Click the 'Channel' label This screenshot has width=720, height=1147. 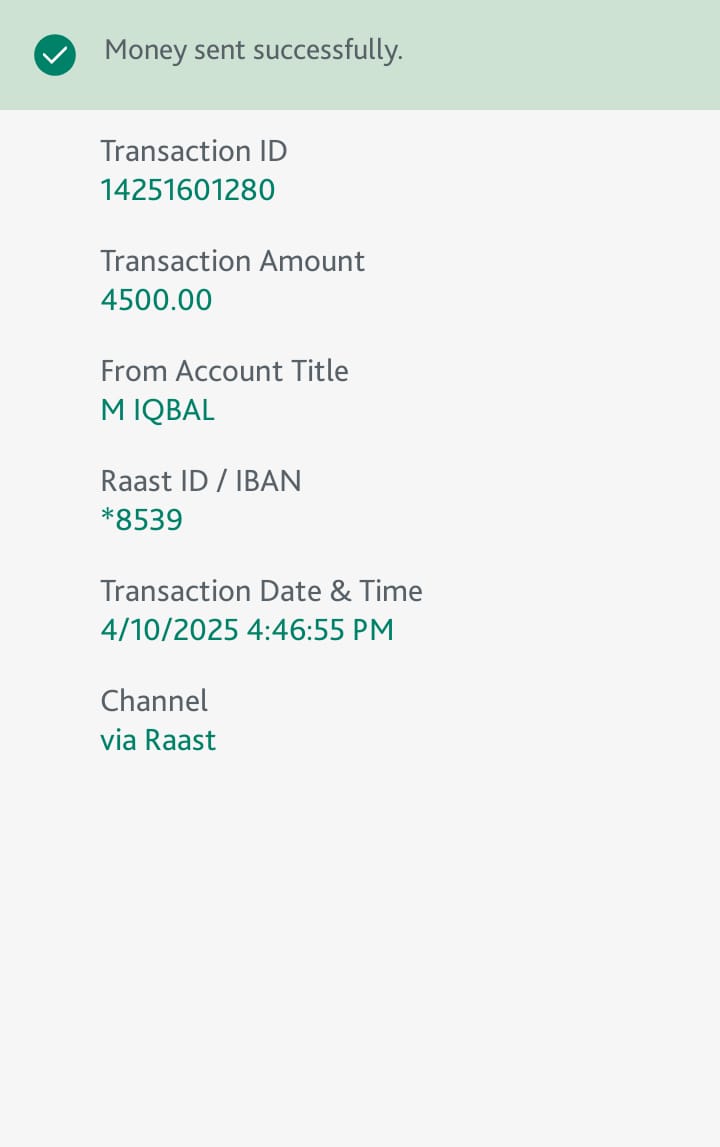[154, 701]
